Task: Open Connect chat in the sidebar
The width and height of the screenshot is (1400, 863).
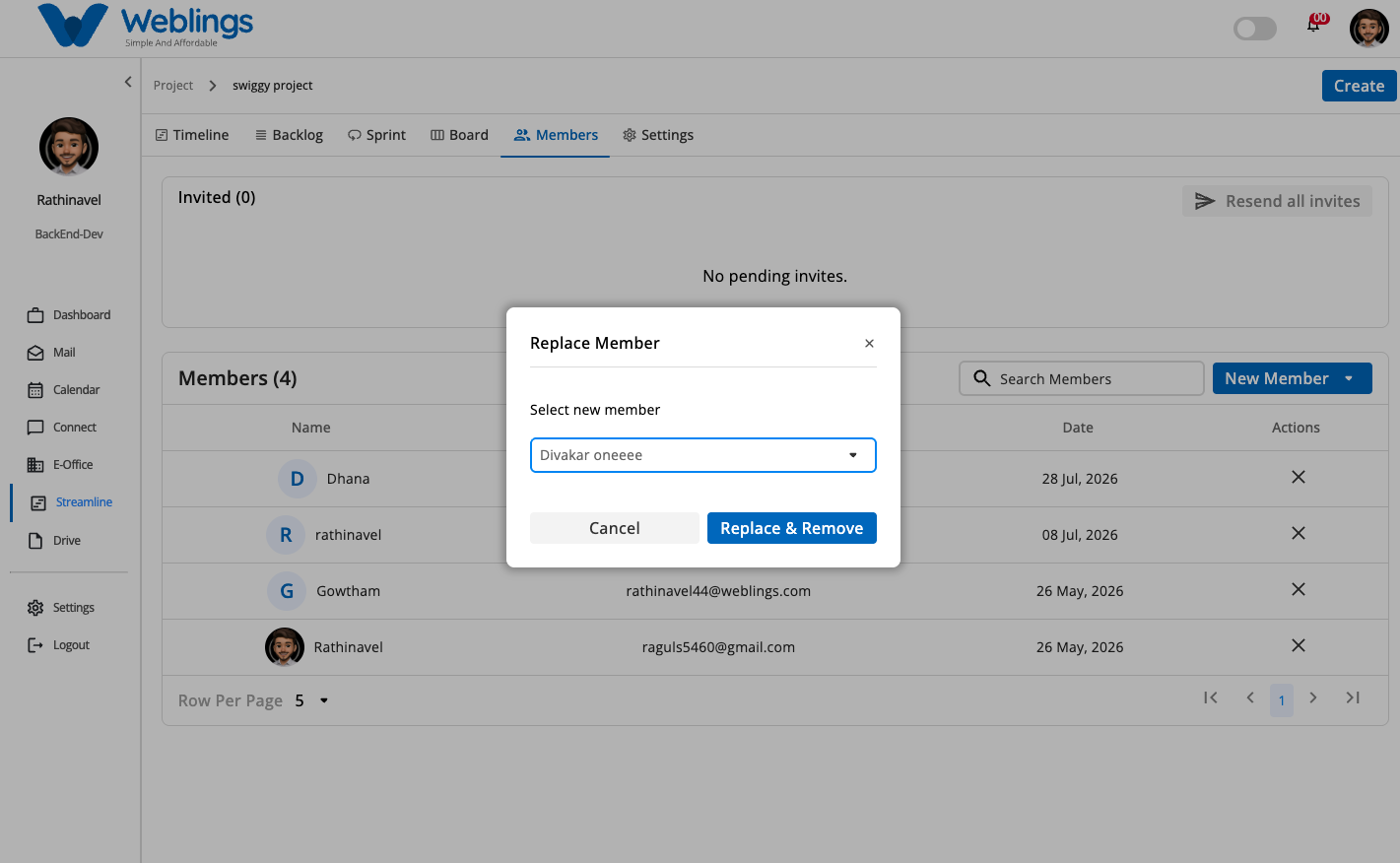Action: pyautogui.click(x=62, y=428)
